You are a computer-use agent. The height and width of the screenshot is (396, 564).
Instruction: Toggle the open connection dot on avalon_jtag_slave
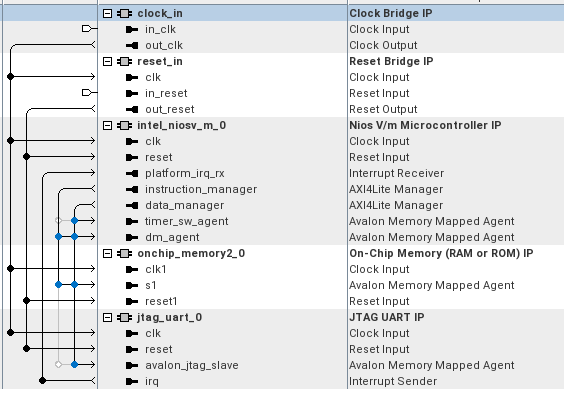click(58, 365)
